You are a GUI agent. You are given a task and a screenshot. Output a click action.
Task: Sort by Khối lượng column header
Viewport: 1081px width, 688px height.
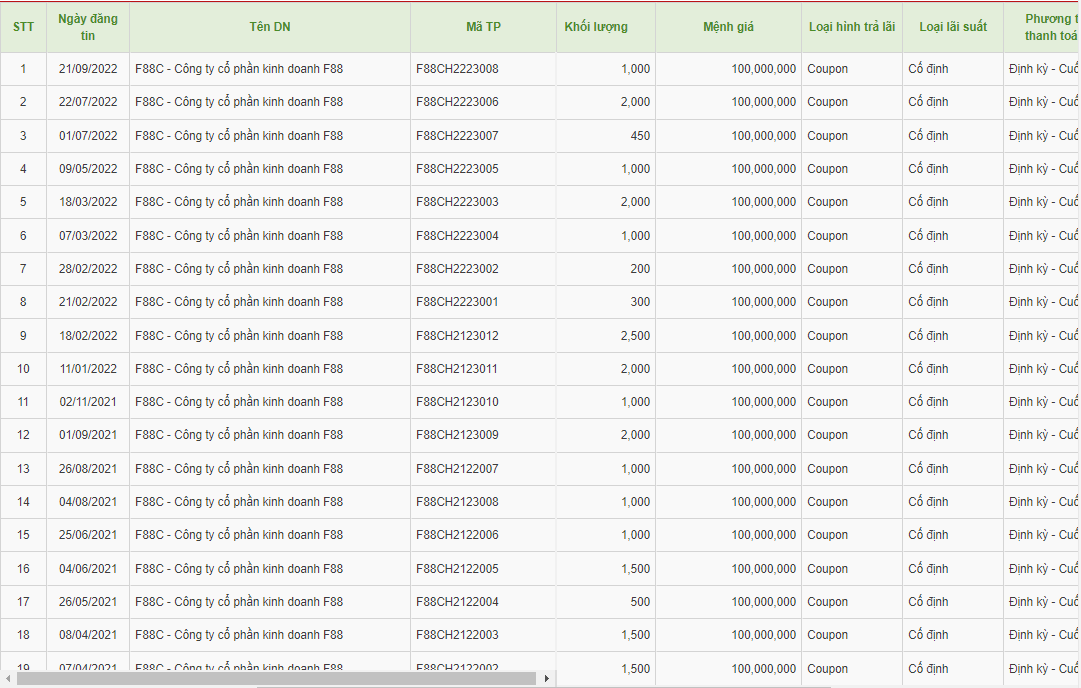tap(596, 27)
